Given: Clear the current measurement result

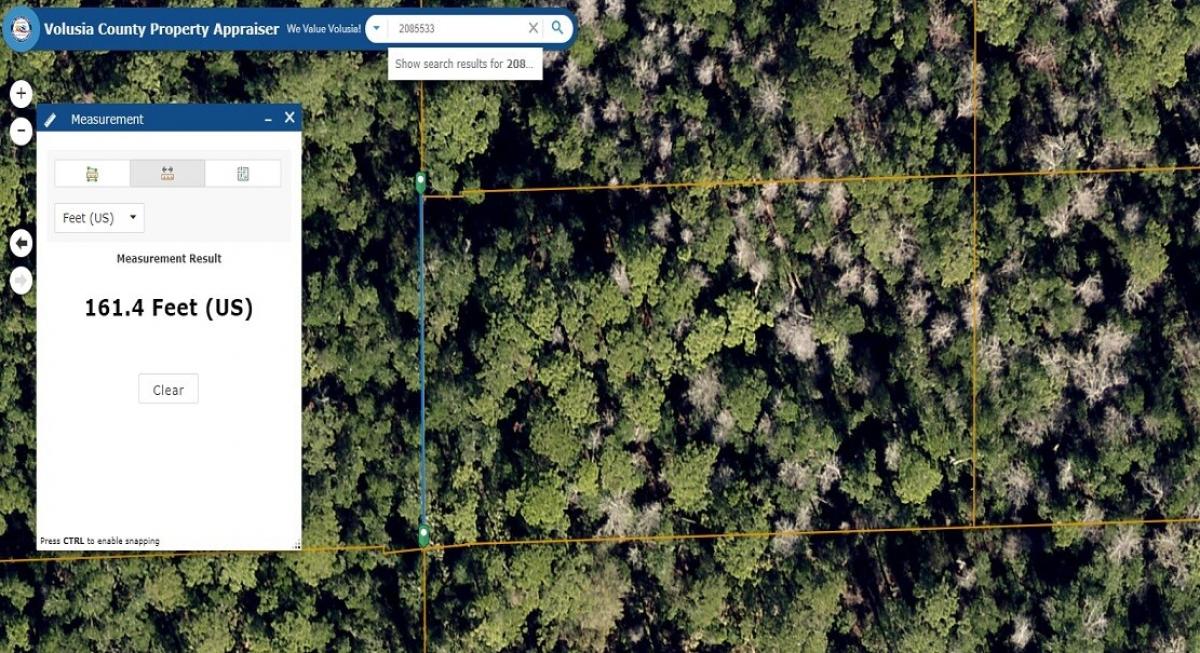Looking at the screenshot, I should (x=167, y=389).
